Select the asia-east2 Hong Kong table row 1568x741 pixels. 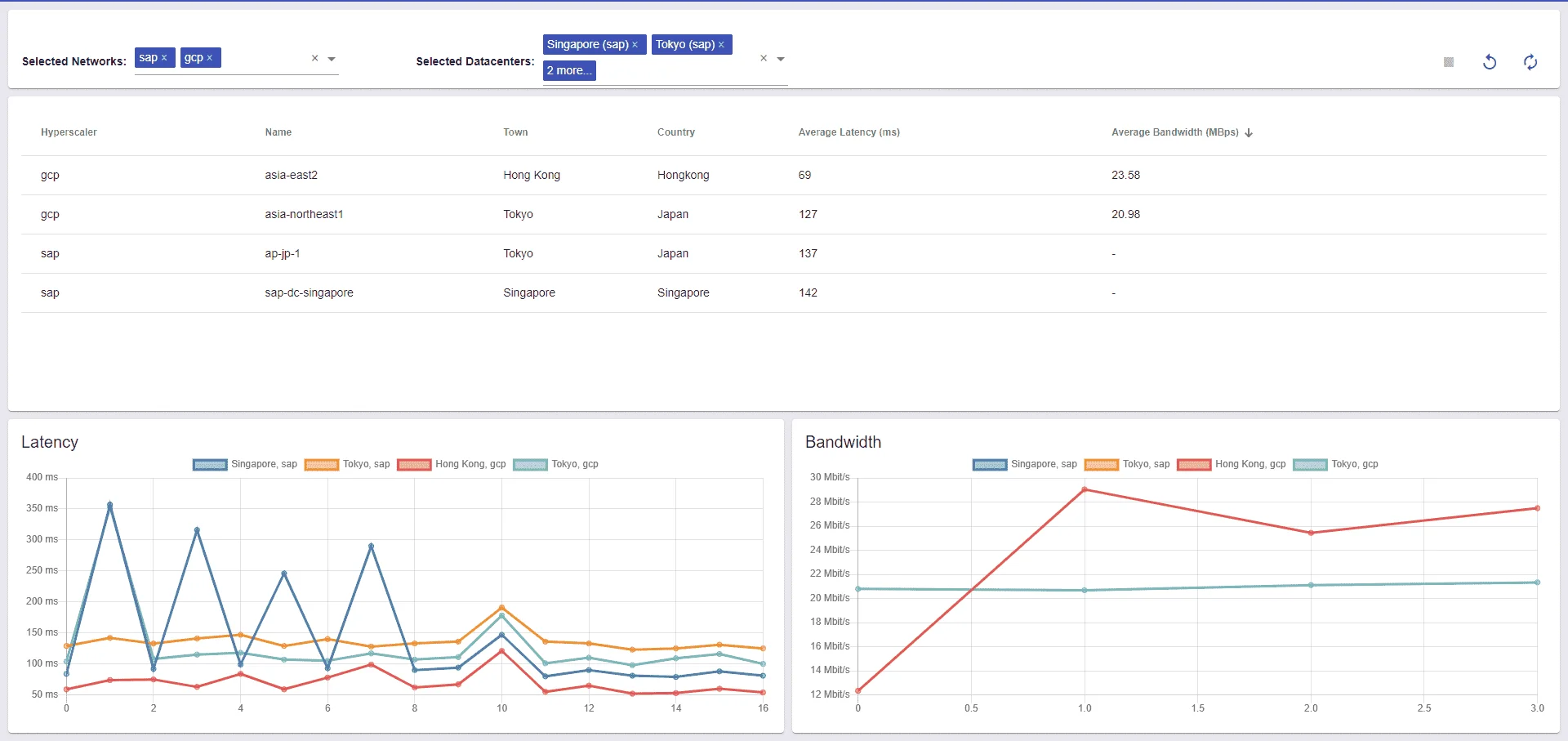pyautogui.click(x=784, y=175)
